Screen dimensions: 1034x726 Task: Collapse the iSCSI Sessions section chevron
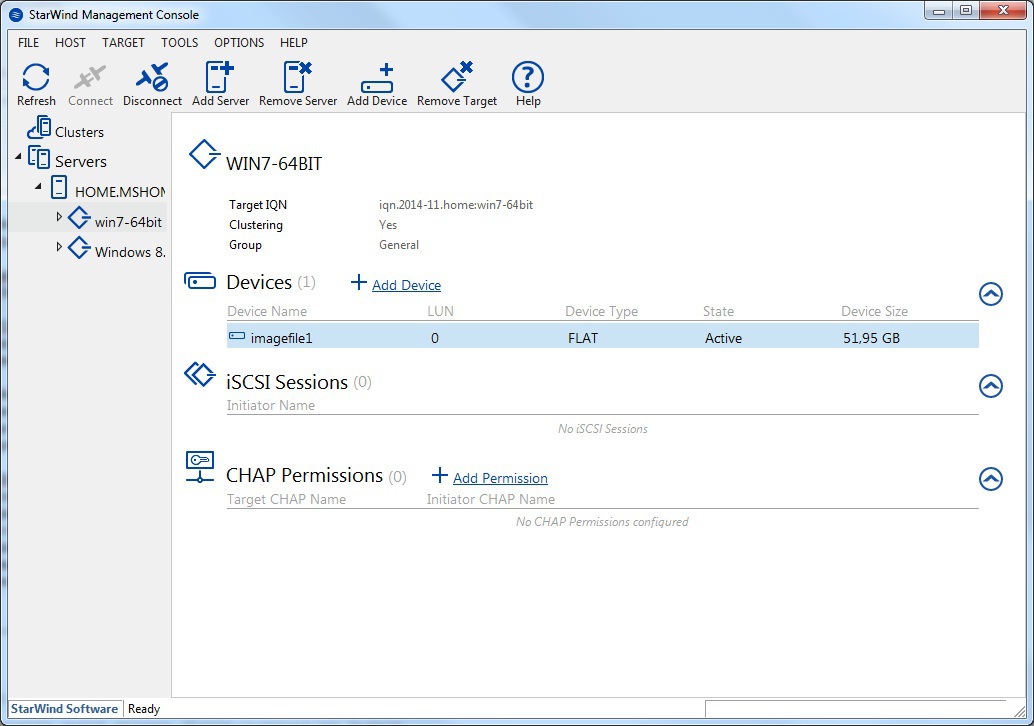pos(990,386)
